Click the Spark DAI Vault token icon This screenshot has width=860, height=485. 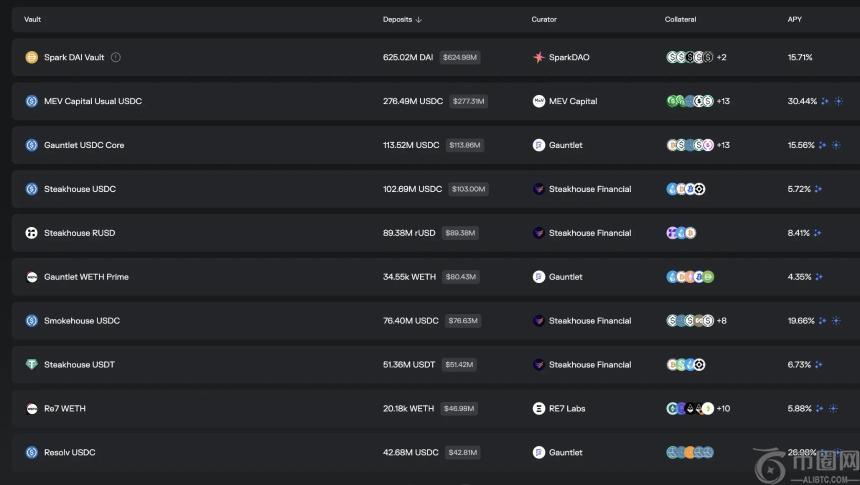pyautogui.click(x=31, y=58)
